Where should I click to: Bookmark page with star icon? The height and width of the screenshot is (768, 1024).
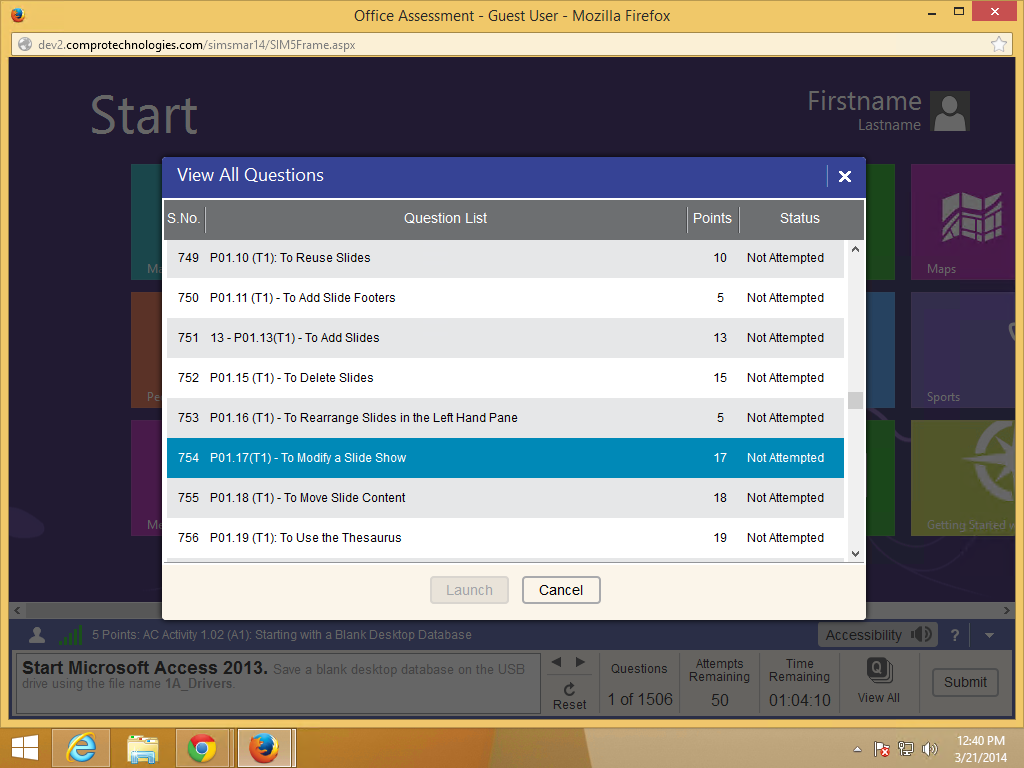coord(999,44)
